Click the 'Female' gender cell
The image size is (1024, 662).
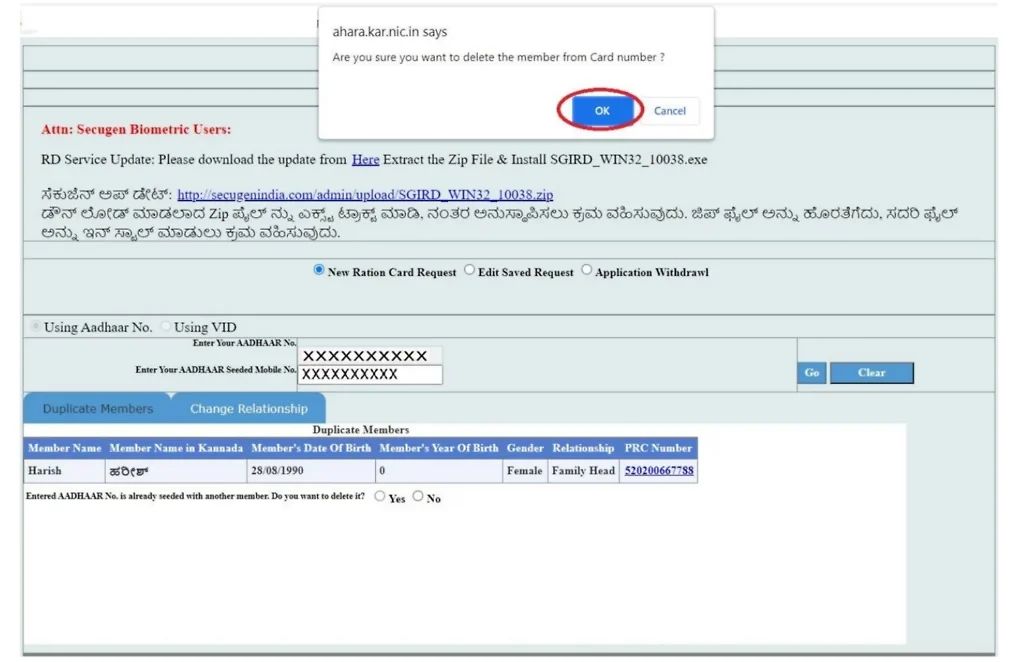(x=525, y=471)
